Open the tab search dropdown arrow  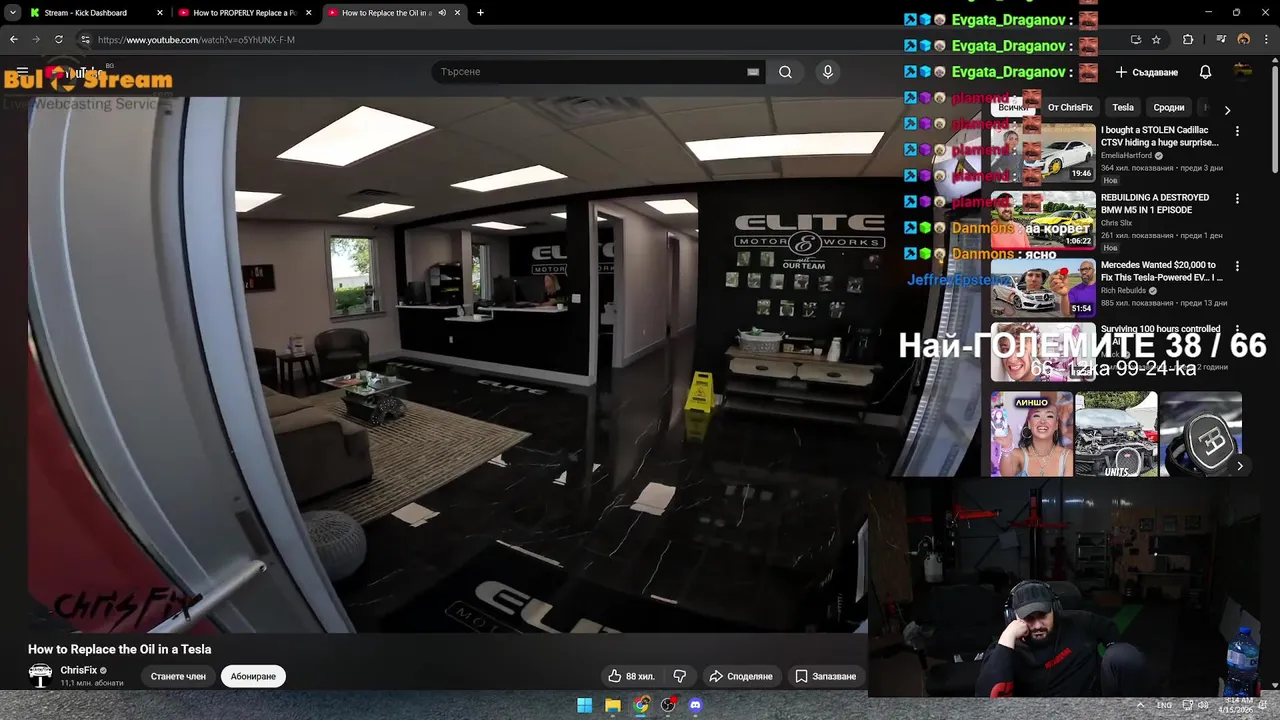[x=12, y=13]
